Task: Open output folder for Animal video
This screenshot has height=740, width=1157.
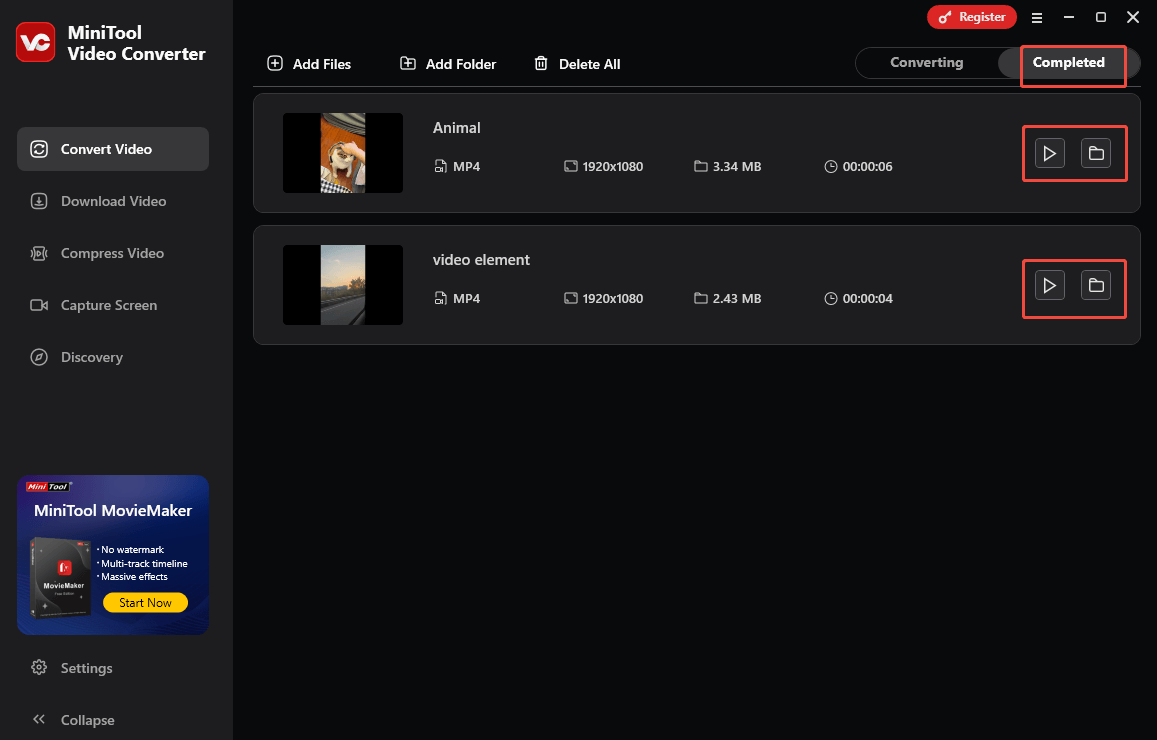Action: click(1096, 153)
